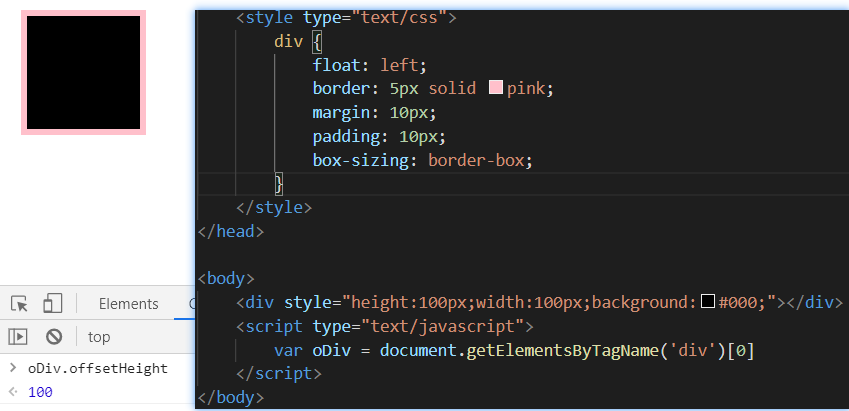Select the closing style tag

point(274,207)
